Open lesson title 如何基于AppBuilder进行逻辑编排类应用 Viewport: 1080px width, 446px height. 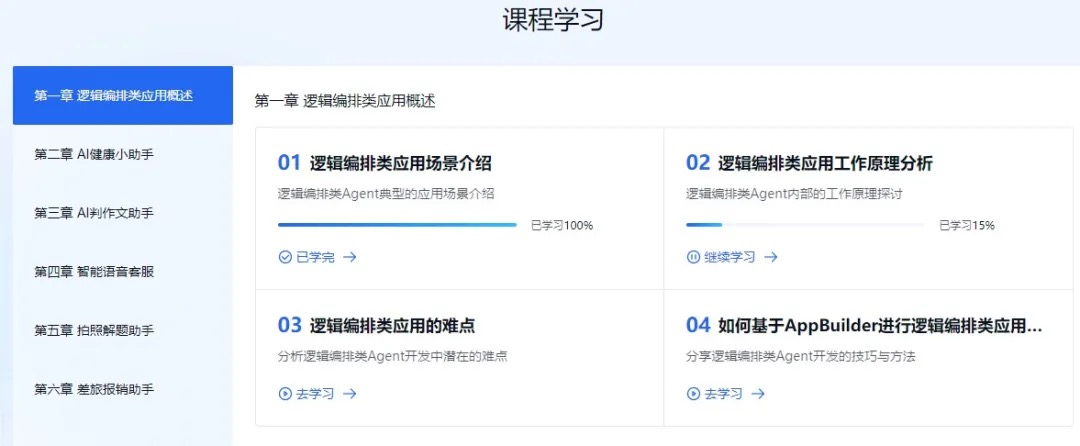click(880, 325)
